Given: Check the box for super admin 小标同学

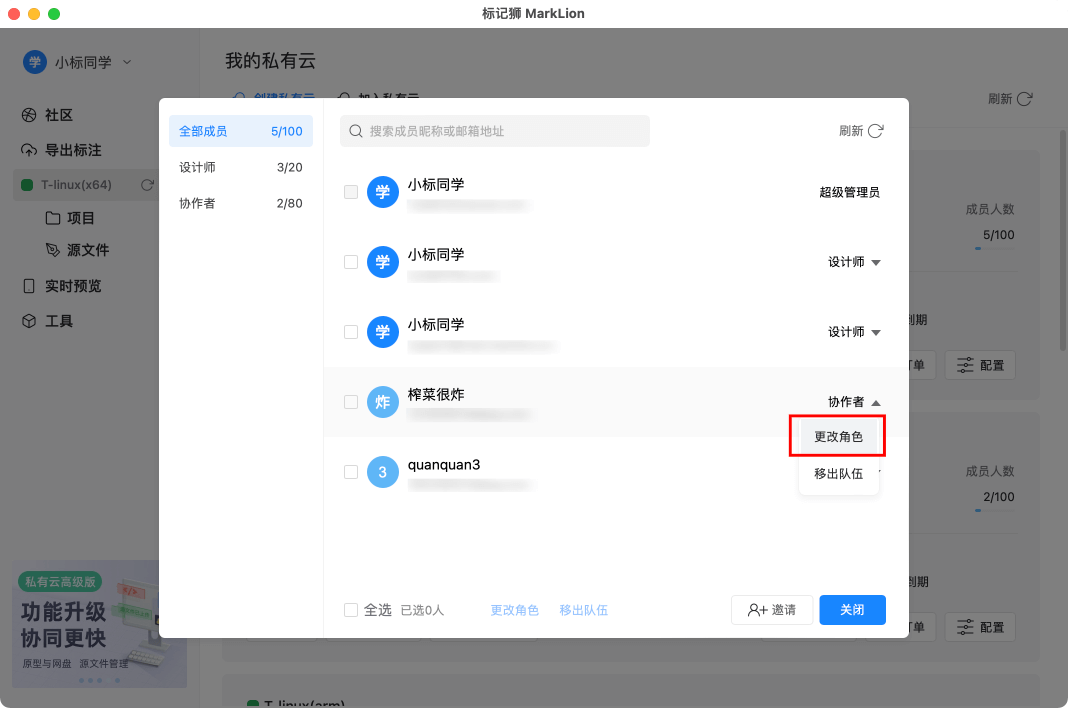Looking at the screenshot, I should click(351, 192).
